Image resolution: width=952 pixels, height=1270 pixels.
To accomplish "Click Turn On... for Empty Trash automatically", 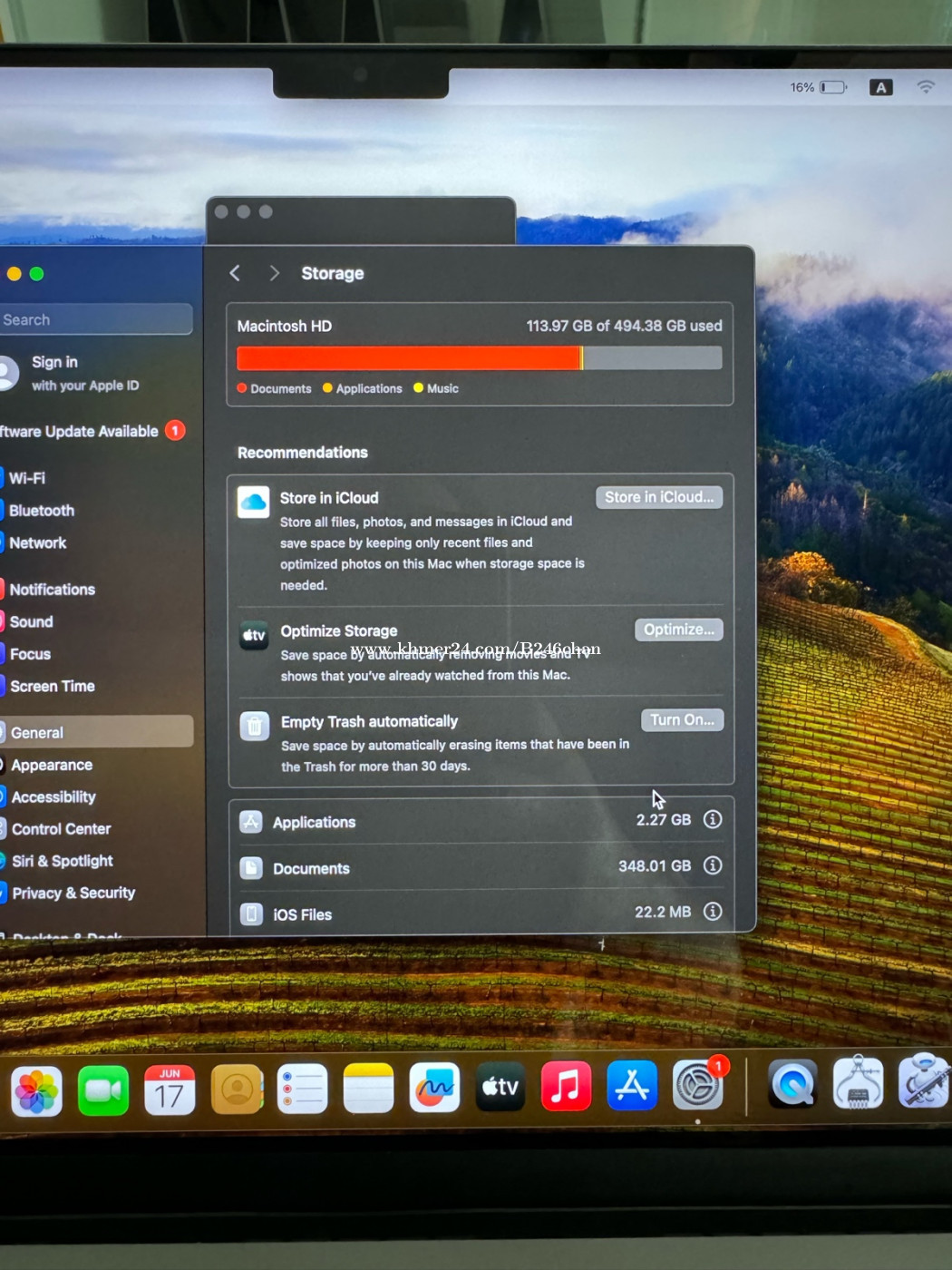I will click(682, 720).
